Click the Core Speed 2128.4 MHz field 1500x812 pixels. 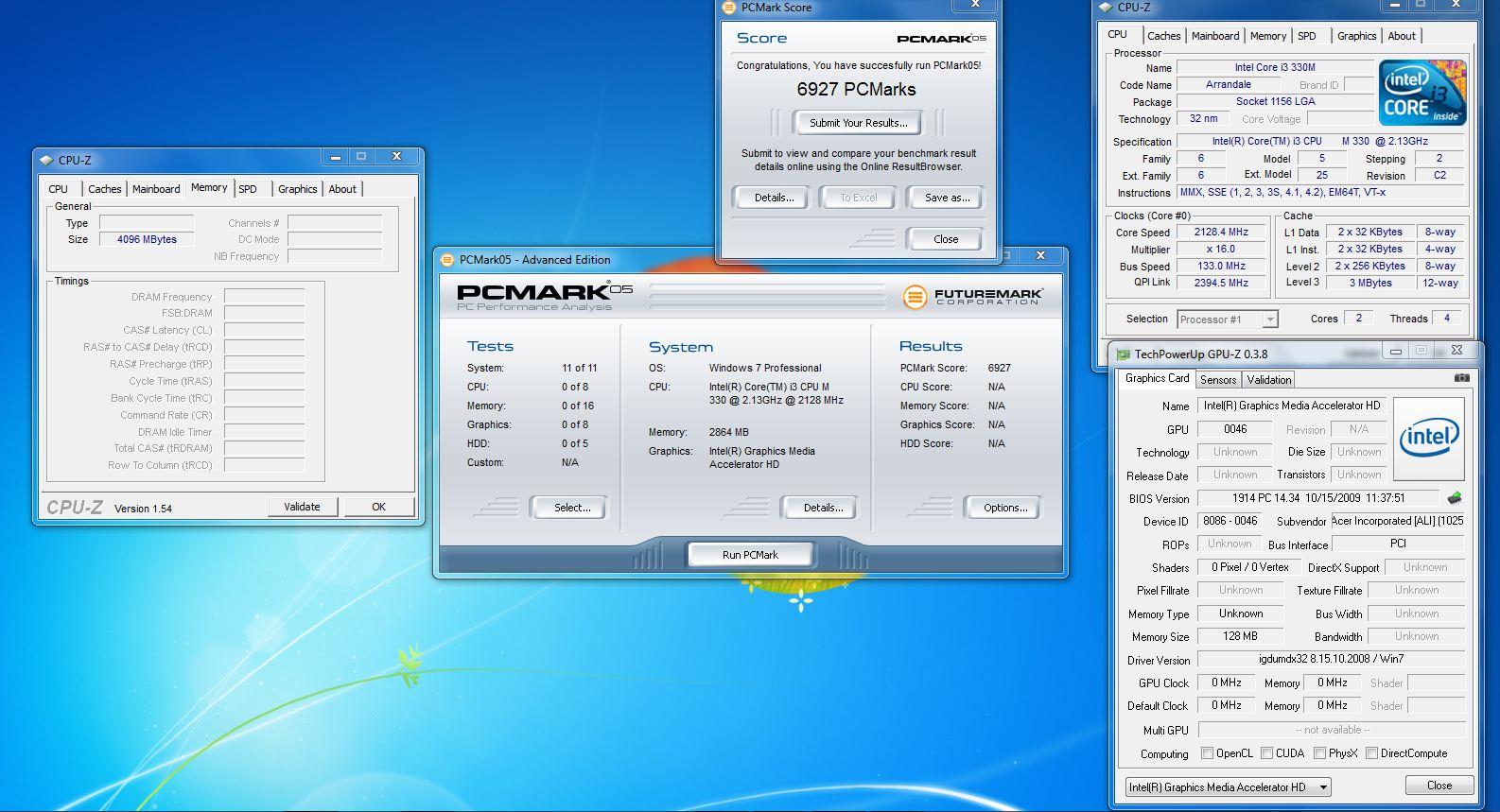[1221, 232]
